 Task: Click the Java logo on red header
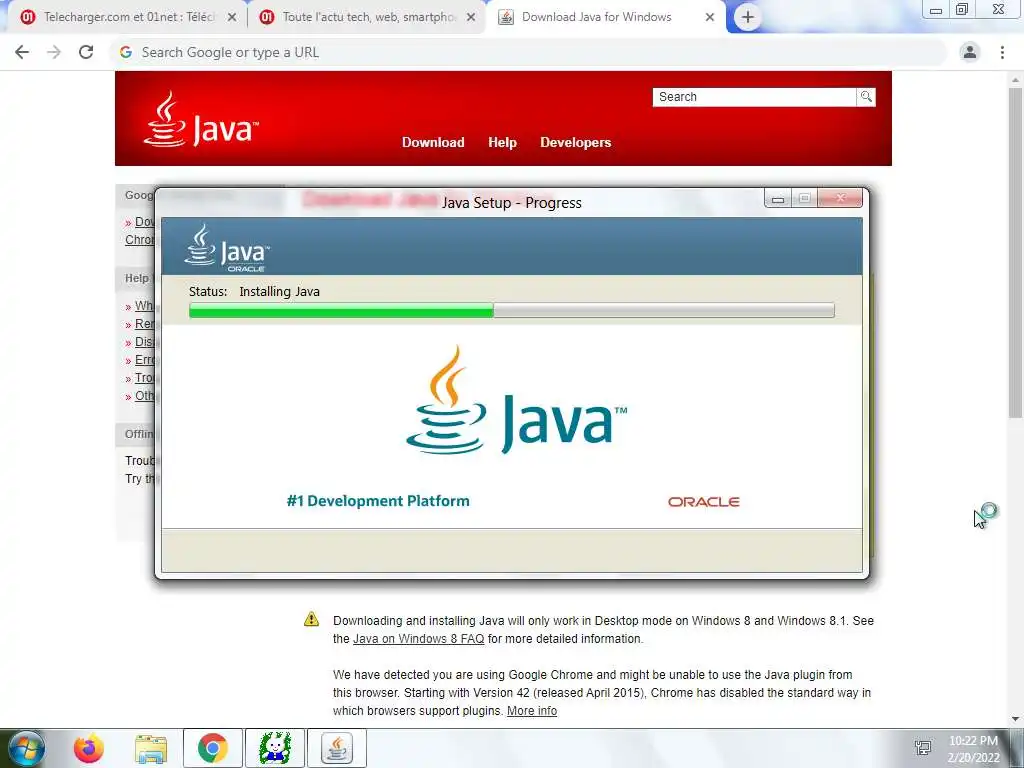click(201, 120)
